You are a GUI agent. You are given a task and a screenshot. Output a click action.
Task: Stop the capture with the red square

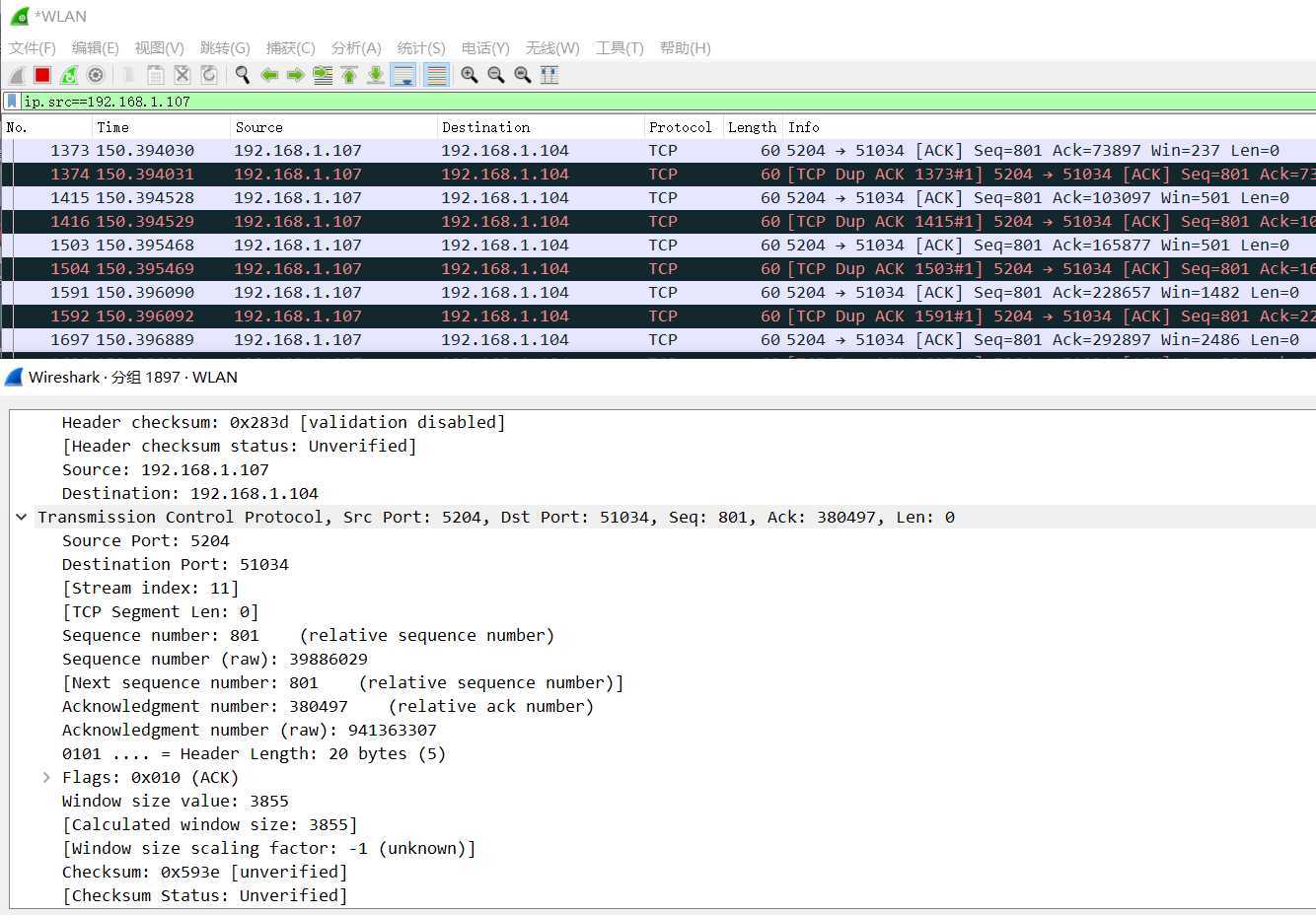coord(42,75)
